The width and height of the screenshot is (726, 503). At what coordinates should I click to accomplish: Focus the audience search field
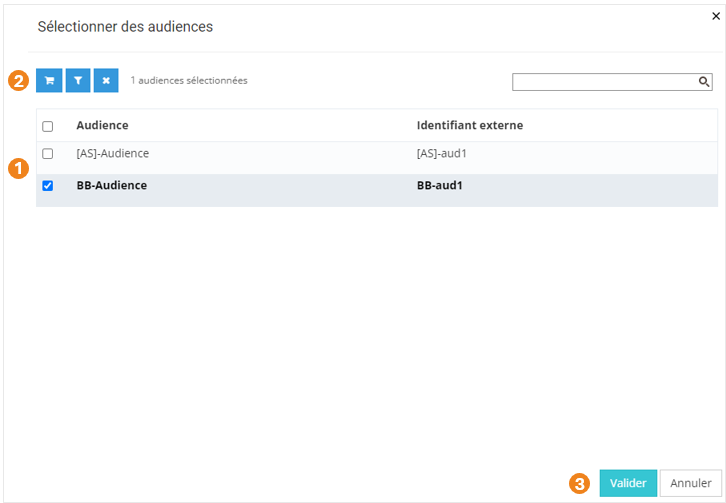(x=604, y=82)
